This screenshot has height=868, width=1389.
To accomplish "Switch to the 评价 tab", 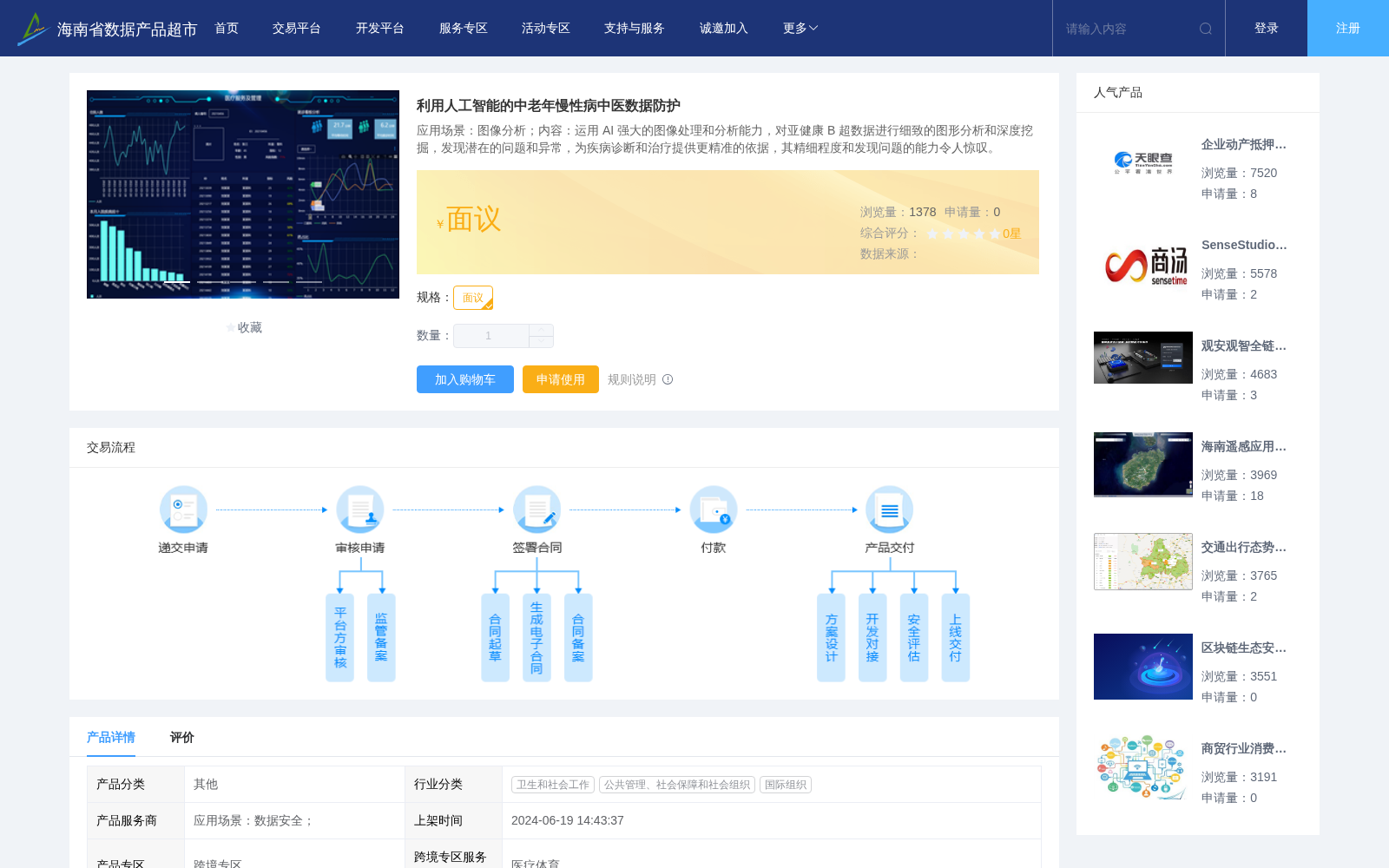I will [x=182, y=737].
